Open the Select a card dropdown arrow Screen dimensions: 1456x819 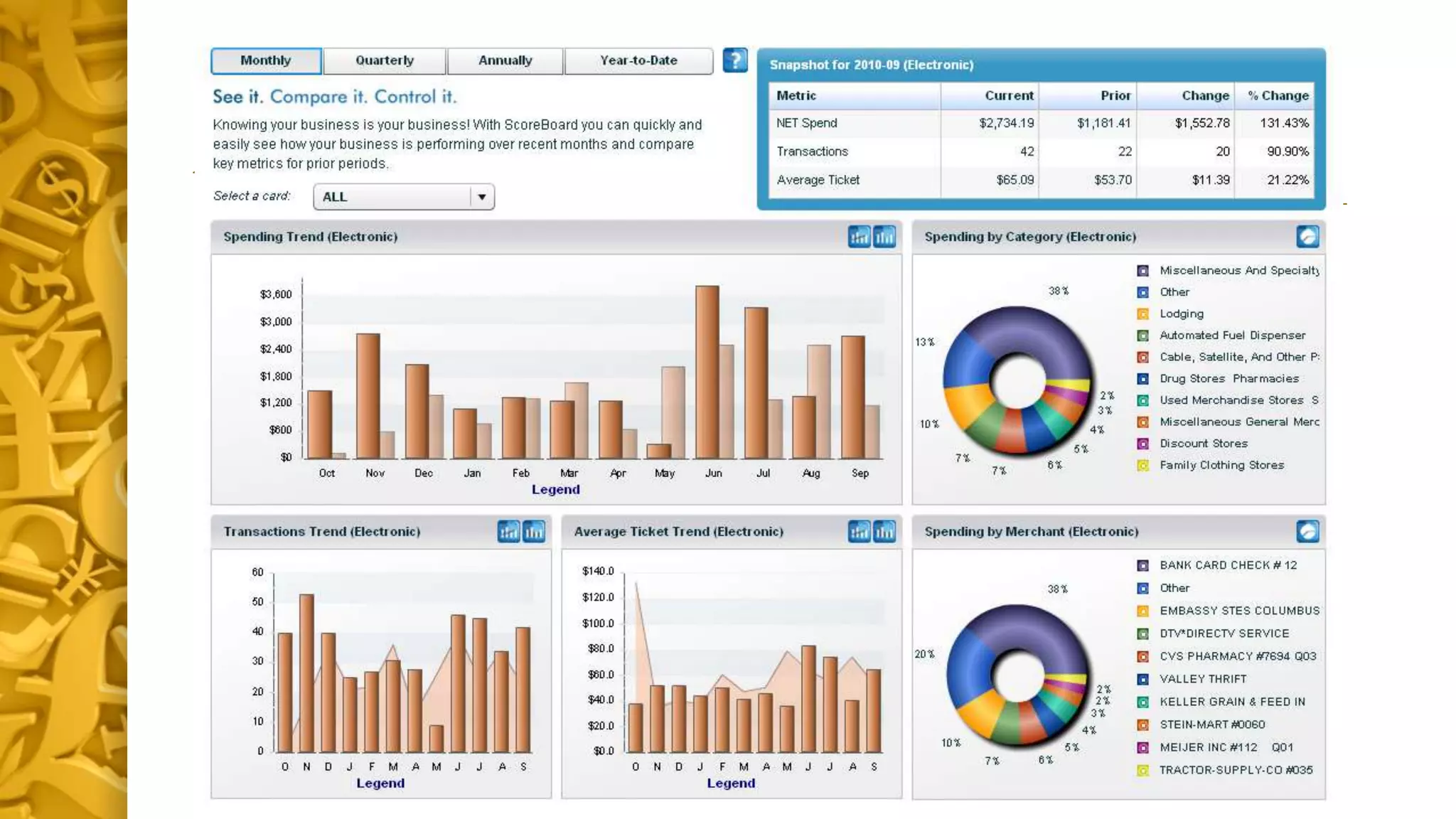(481, 197)
